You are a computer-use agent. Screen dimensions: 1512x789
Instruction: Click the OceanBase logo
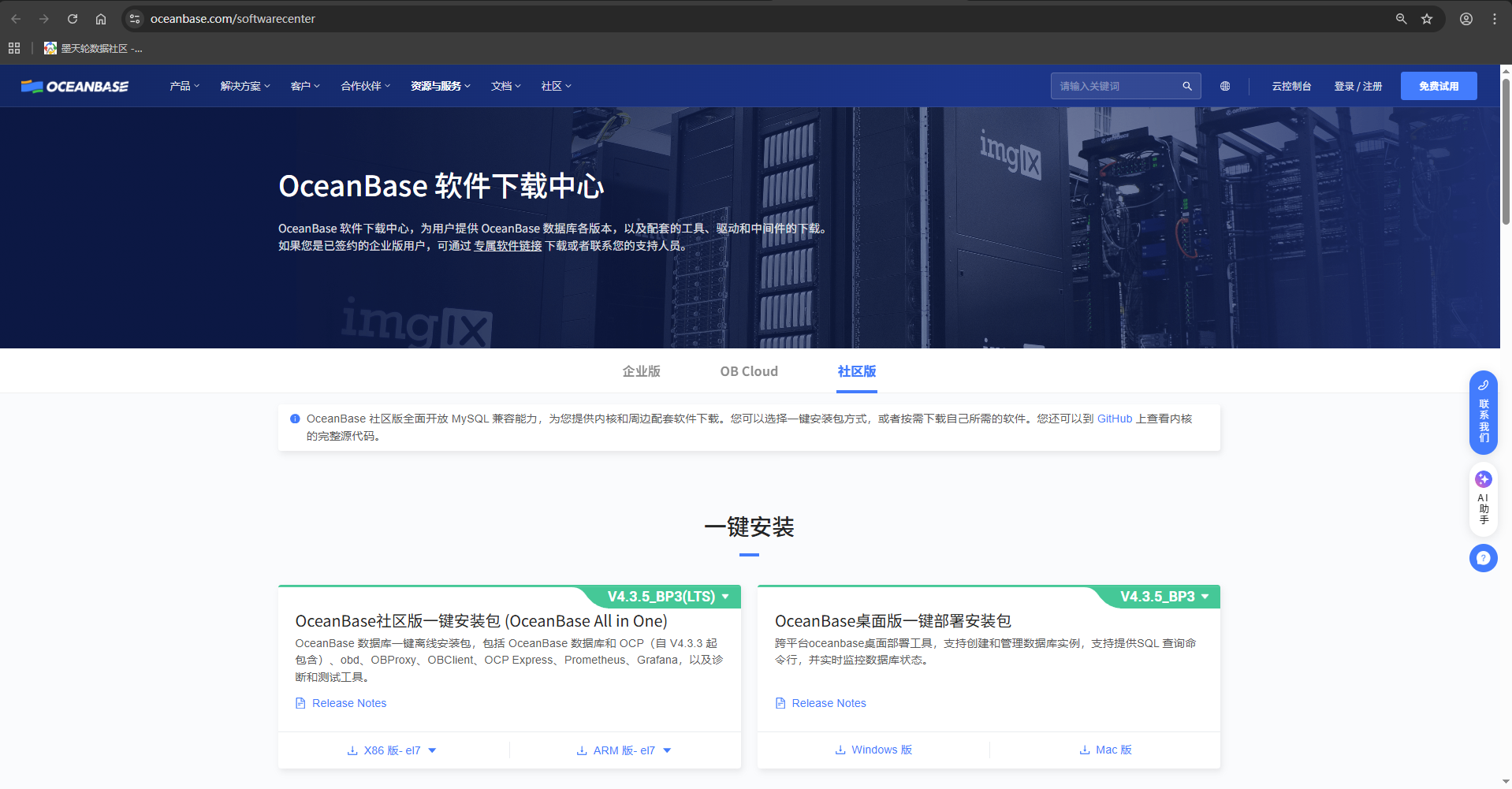75,86
